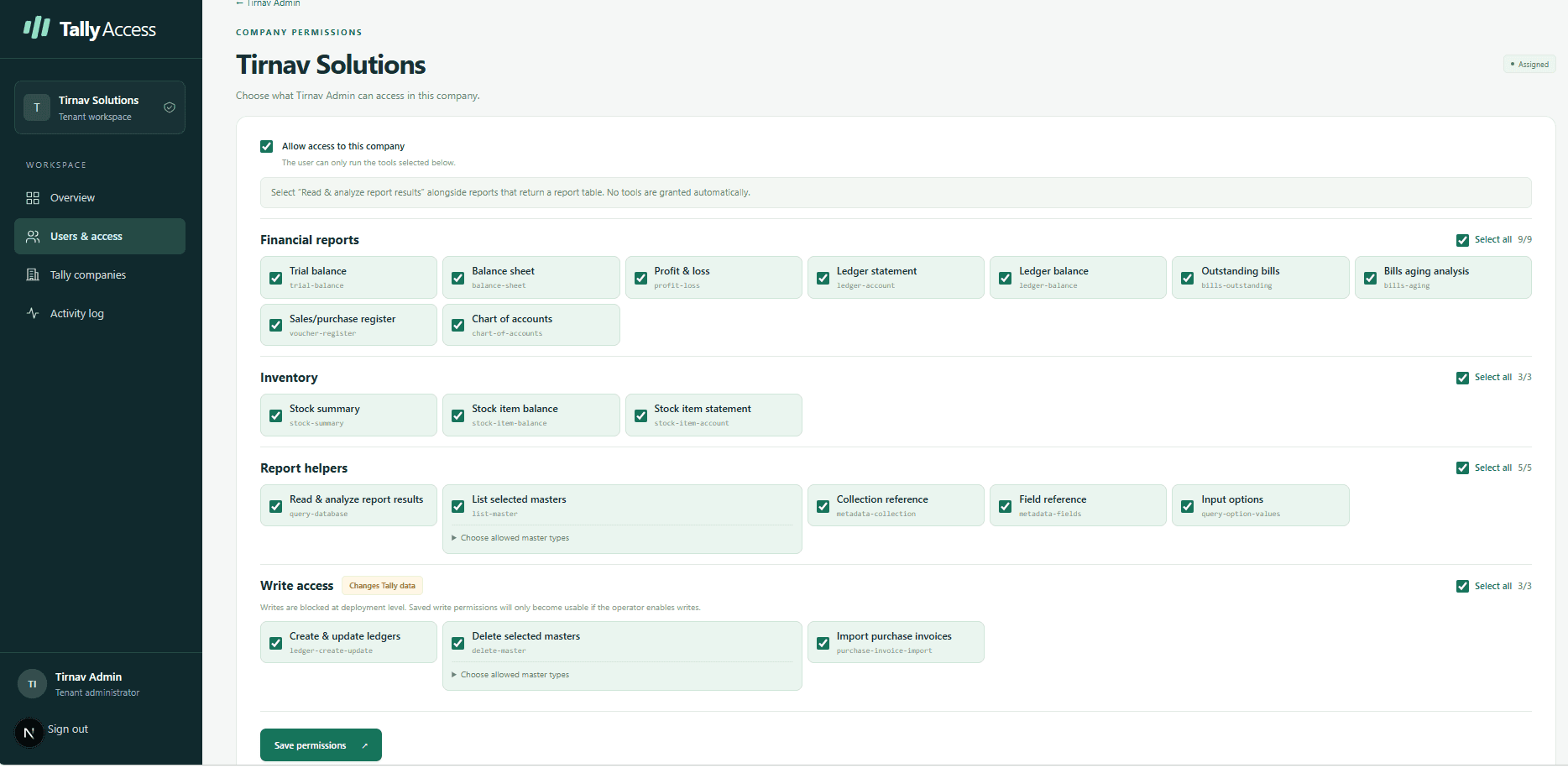Toggle the Bills aging analysis checkbox

[x=1370, y=278]
